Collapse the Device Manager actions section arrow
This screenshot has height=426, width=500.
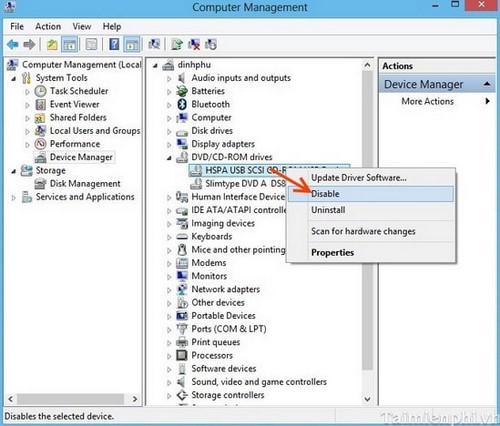pyautogui.click(x=487, y=84)
